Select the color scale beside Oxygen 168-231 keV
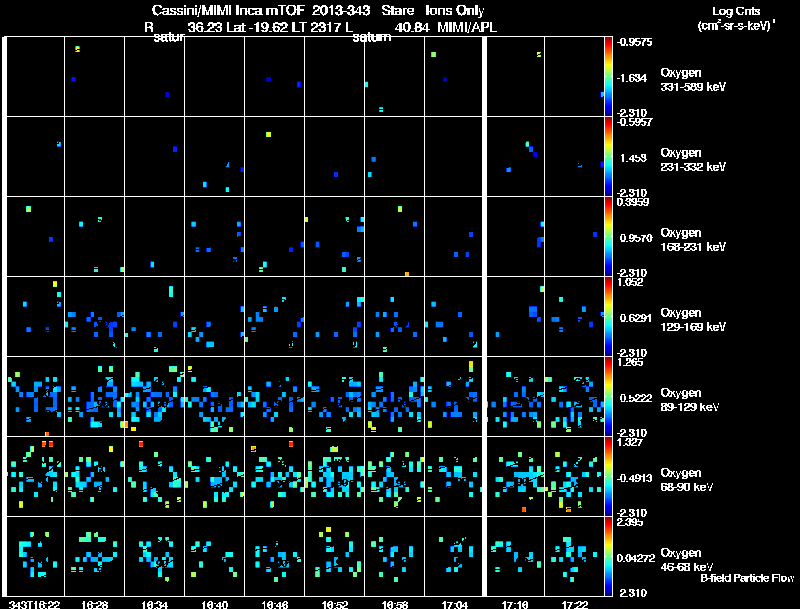This screenshot has width=800, height=609. point(608,237)
